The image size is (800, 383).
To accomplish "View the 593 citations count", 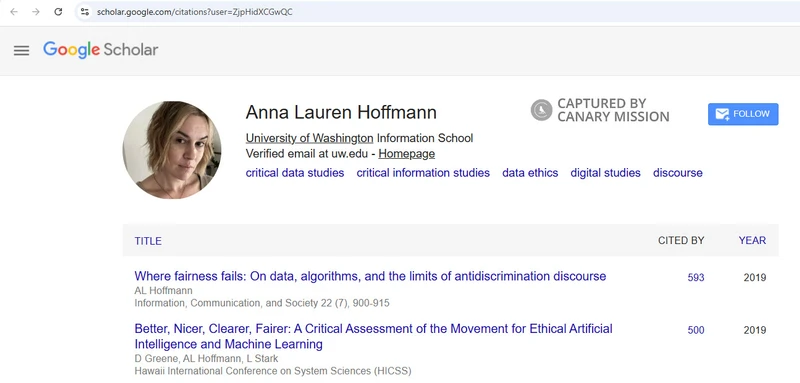I will [696, 277].
